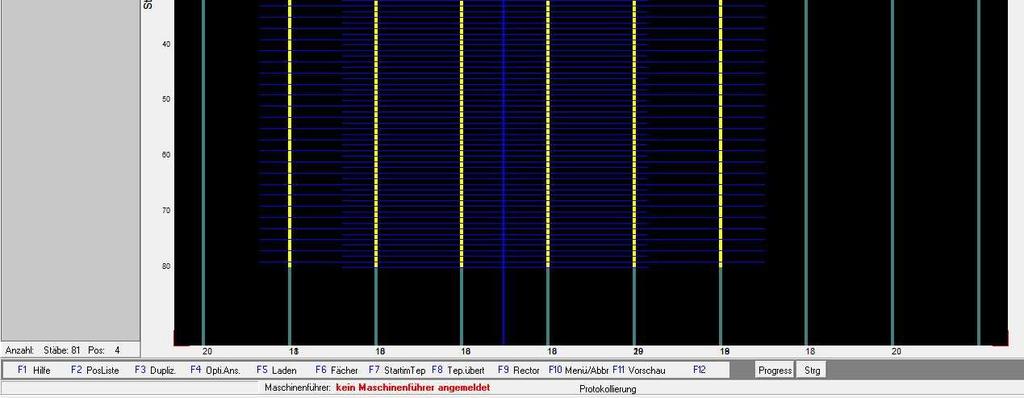Open the F2 PosListe function

pyautogui.click(x=95, y=370)
